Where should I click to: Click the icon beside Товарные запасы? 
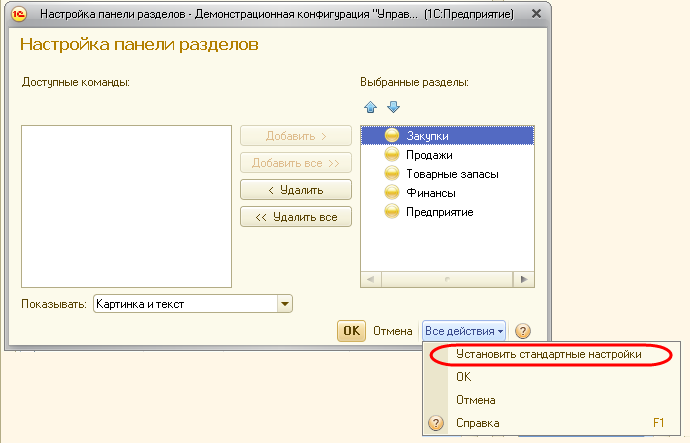point(392,174)
